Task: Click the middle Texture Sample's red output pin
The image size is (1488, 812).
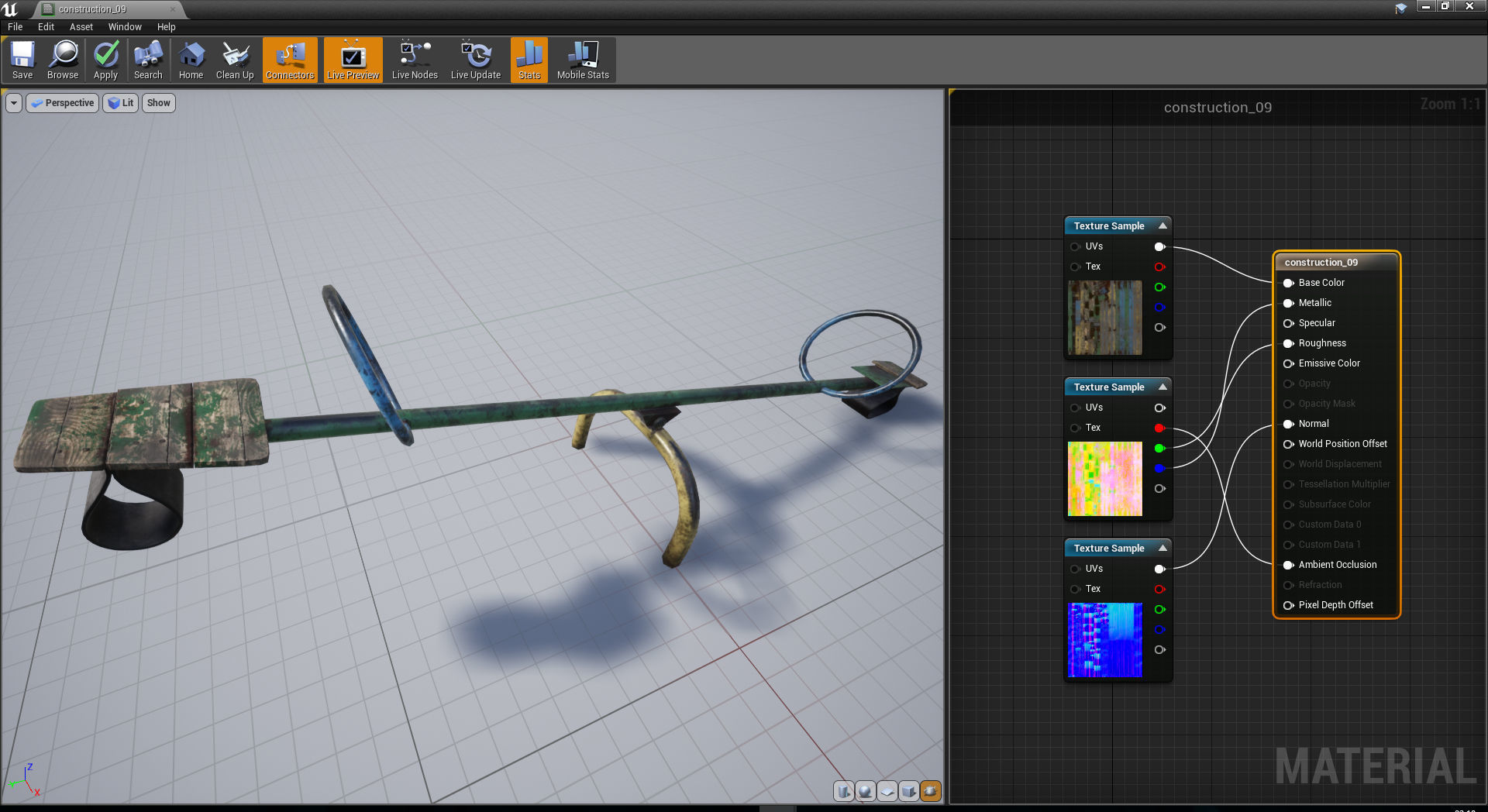Action: [x=1160, y=428]
